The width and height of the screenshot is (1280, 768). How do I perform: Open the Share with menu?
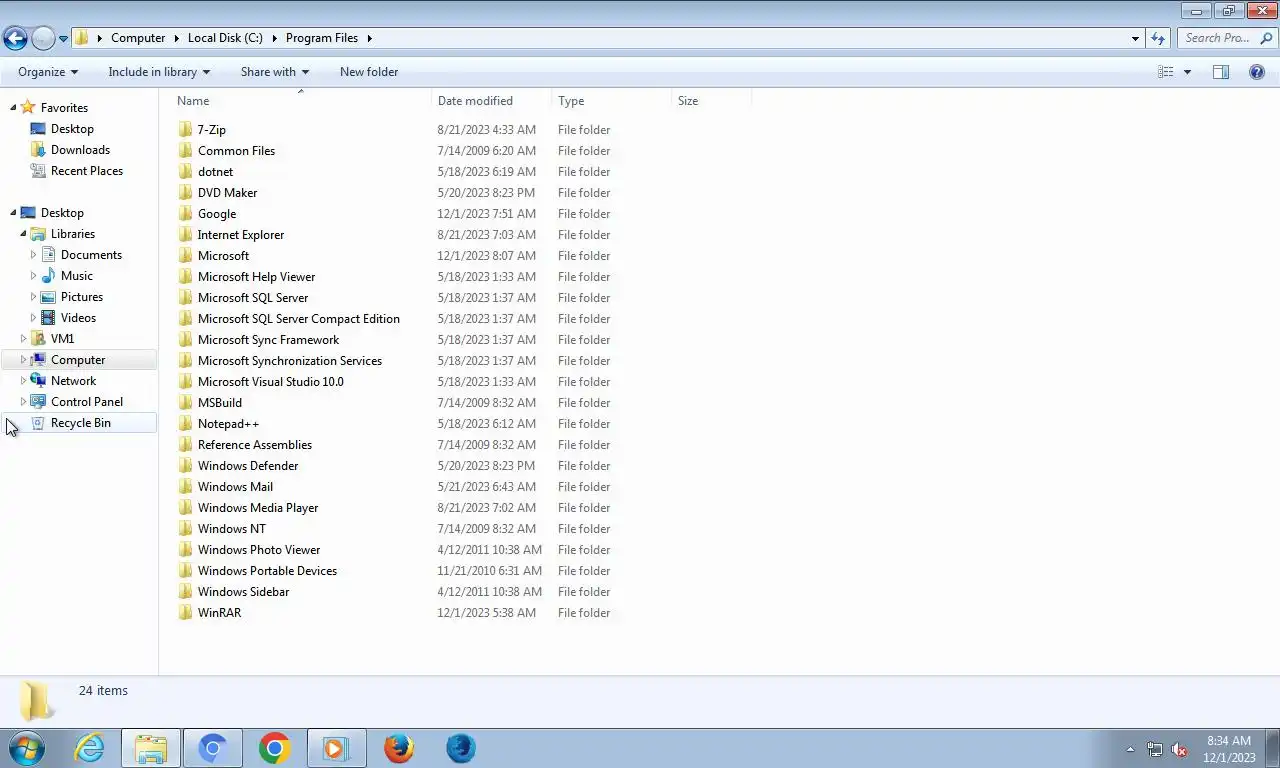[275, 72]
